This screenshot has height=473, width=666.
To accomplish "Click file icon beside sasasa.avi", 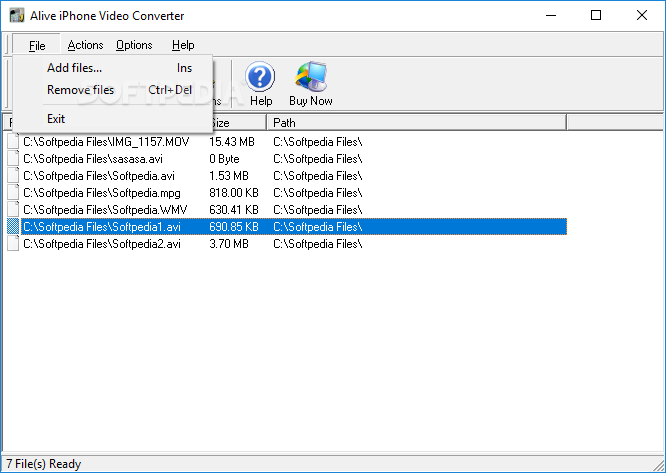I will click(x=13, y=158).
